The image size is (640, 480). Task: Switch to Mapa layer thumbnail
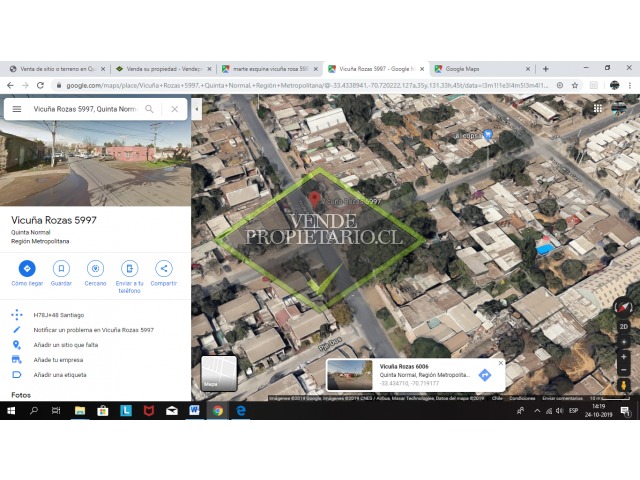tap(219, 372)
